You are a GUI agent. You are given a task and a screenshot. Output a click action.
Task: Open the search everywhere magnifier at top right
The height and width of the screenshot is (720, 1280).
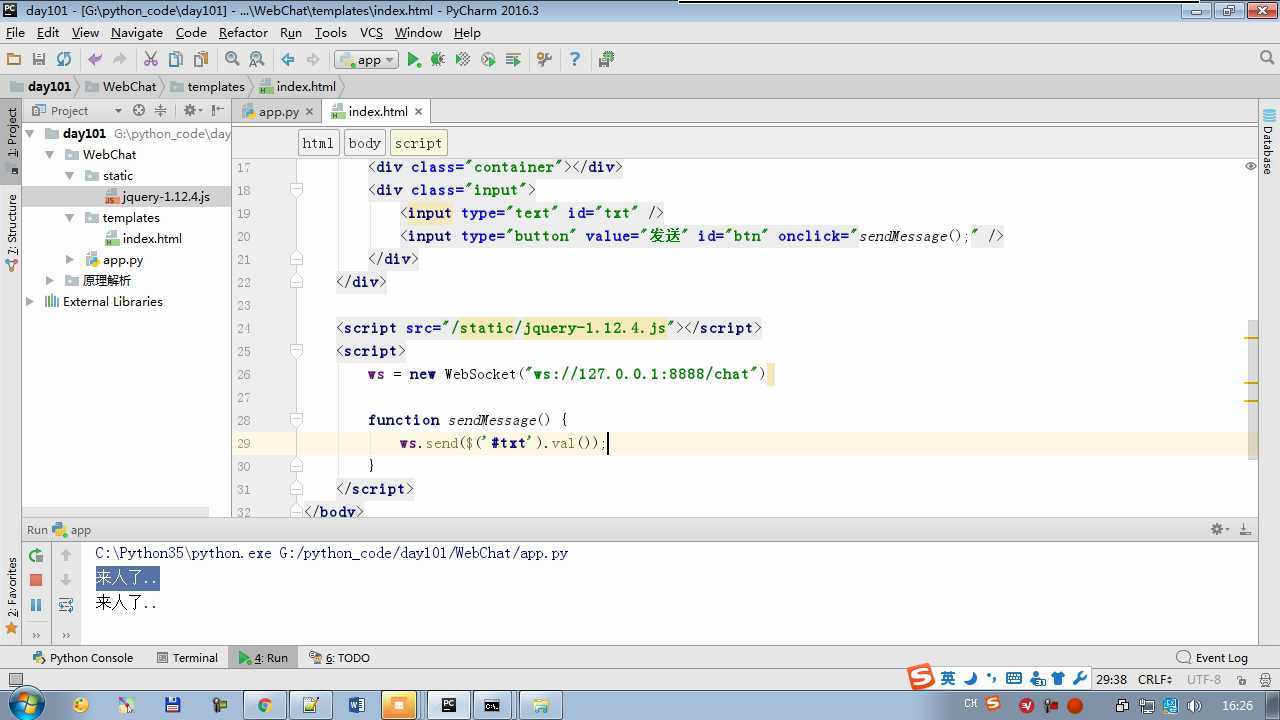[x=1268, y=59]
